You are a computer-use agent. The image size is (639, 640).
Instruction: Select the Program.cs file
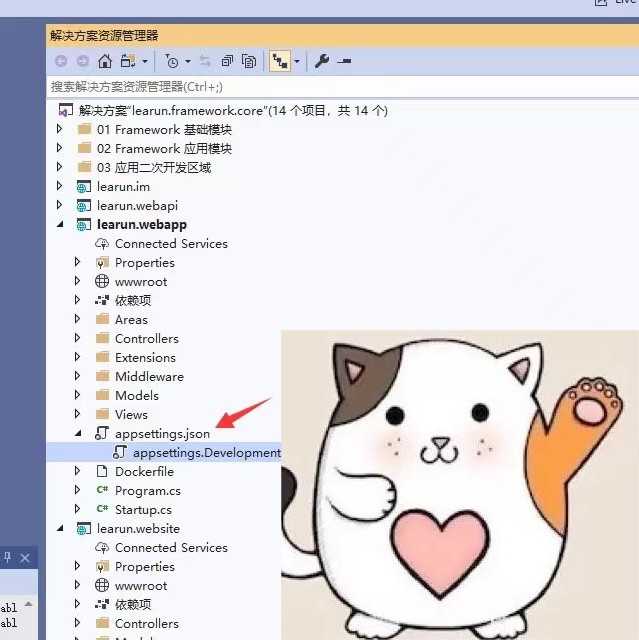coord(148,491)
